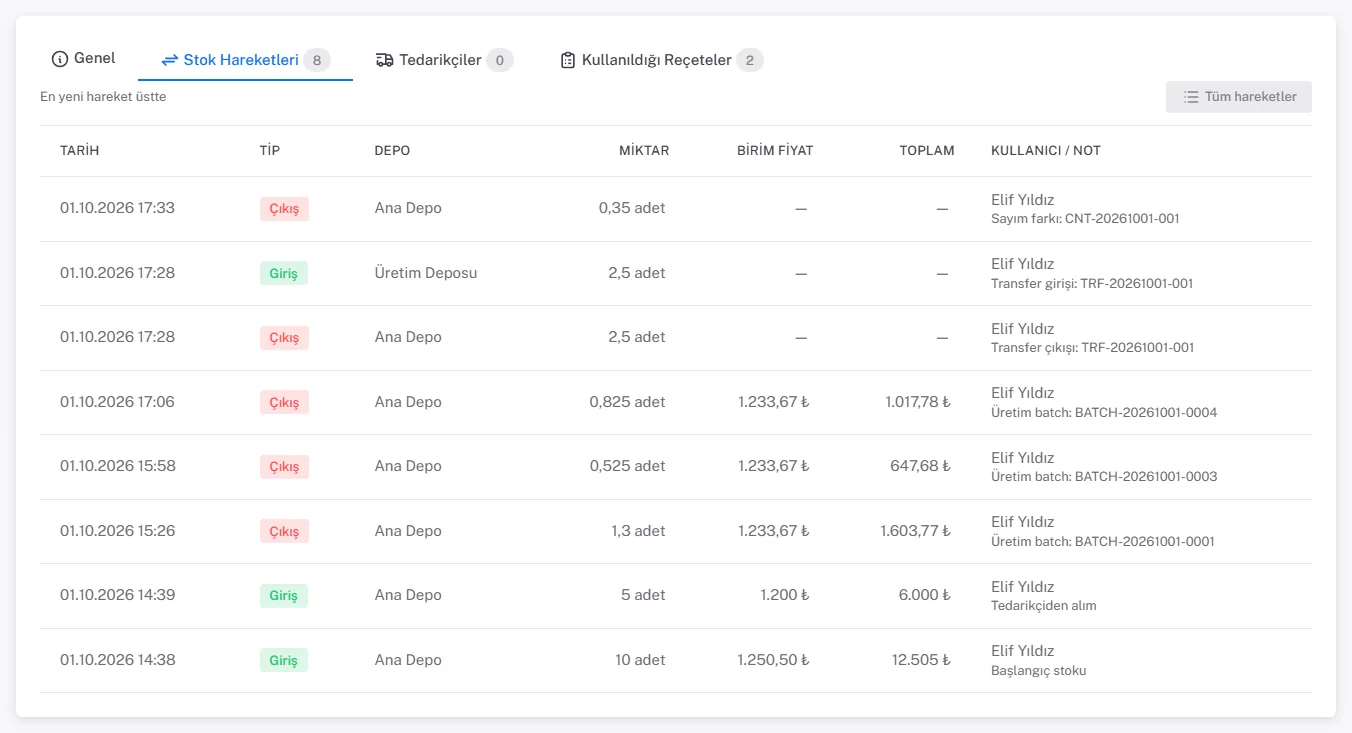This screenshot has width=1352, height=733.
Task: Click the DEPO column header
Action: click(x=392, y=151)
